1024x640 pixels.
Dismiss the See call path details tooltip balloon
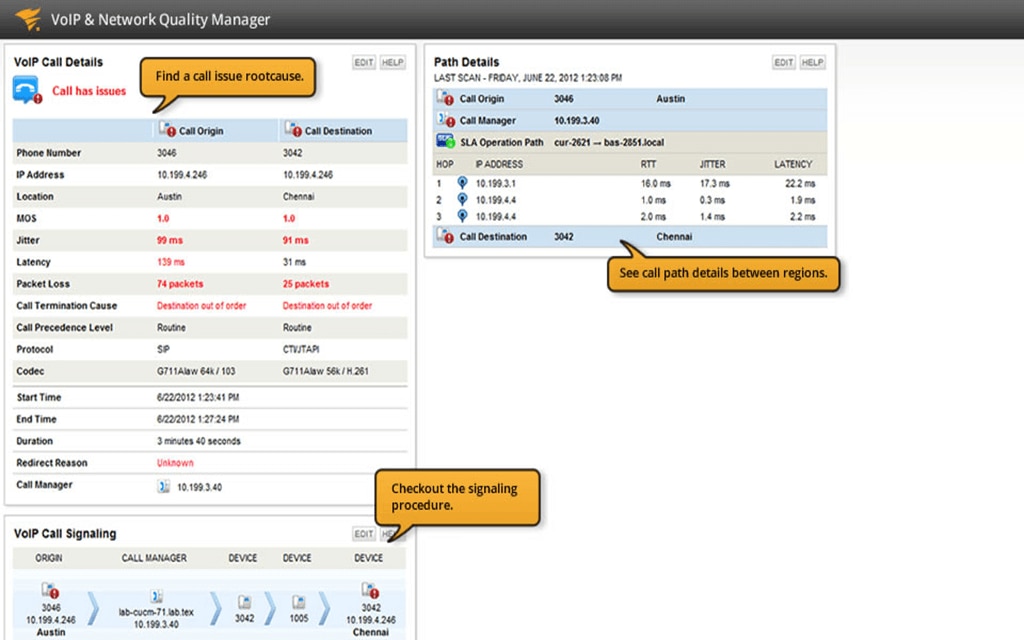pos(722,272)
